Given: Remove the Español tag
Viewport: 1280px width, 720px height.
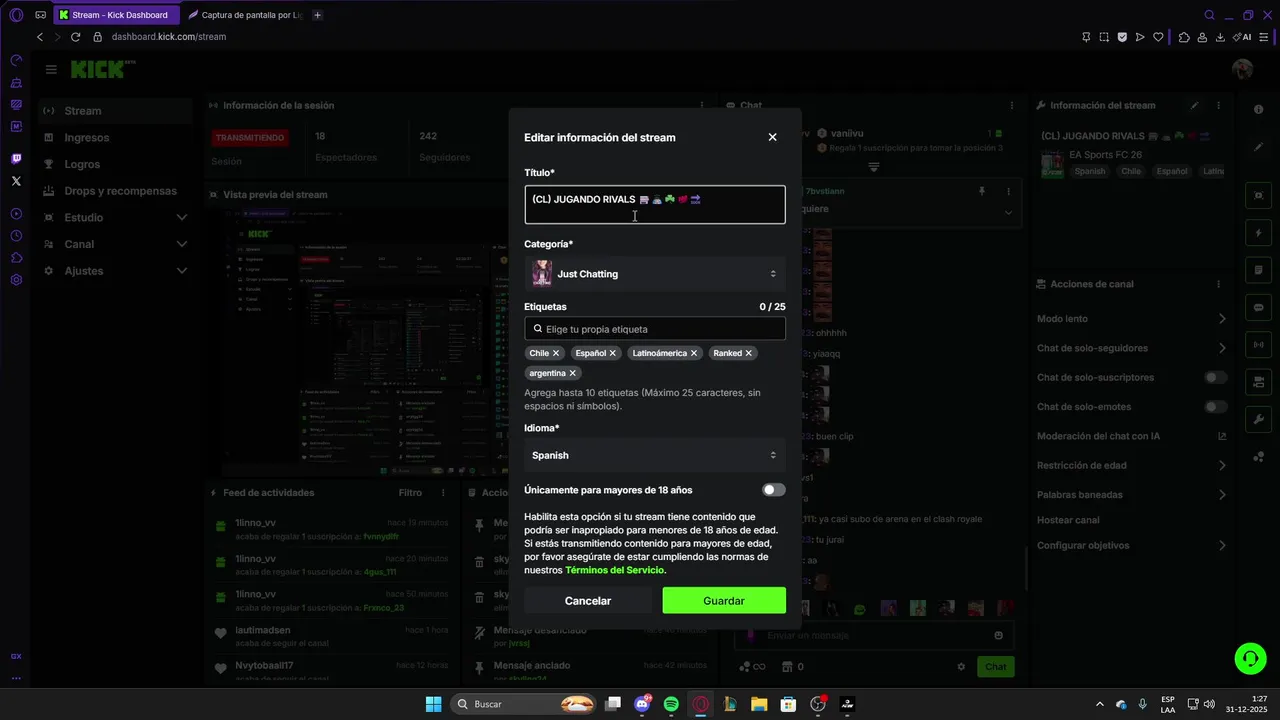Looking at the screenshot, I should [613, 353].
